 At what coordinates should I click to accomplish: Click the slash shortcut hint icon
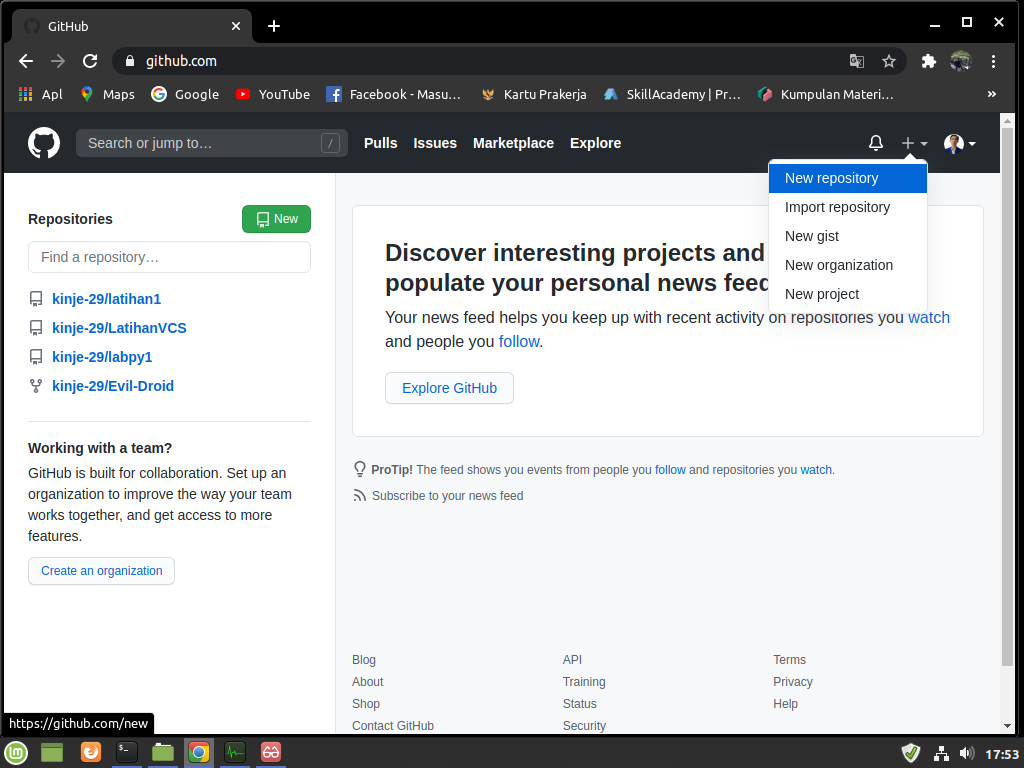point(330,143)
